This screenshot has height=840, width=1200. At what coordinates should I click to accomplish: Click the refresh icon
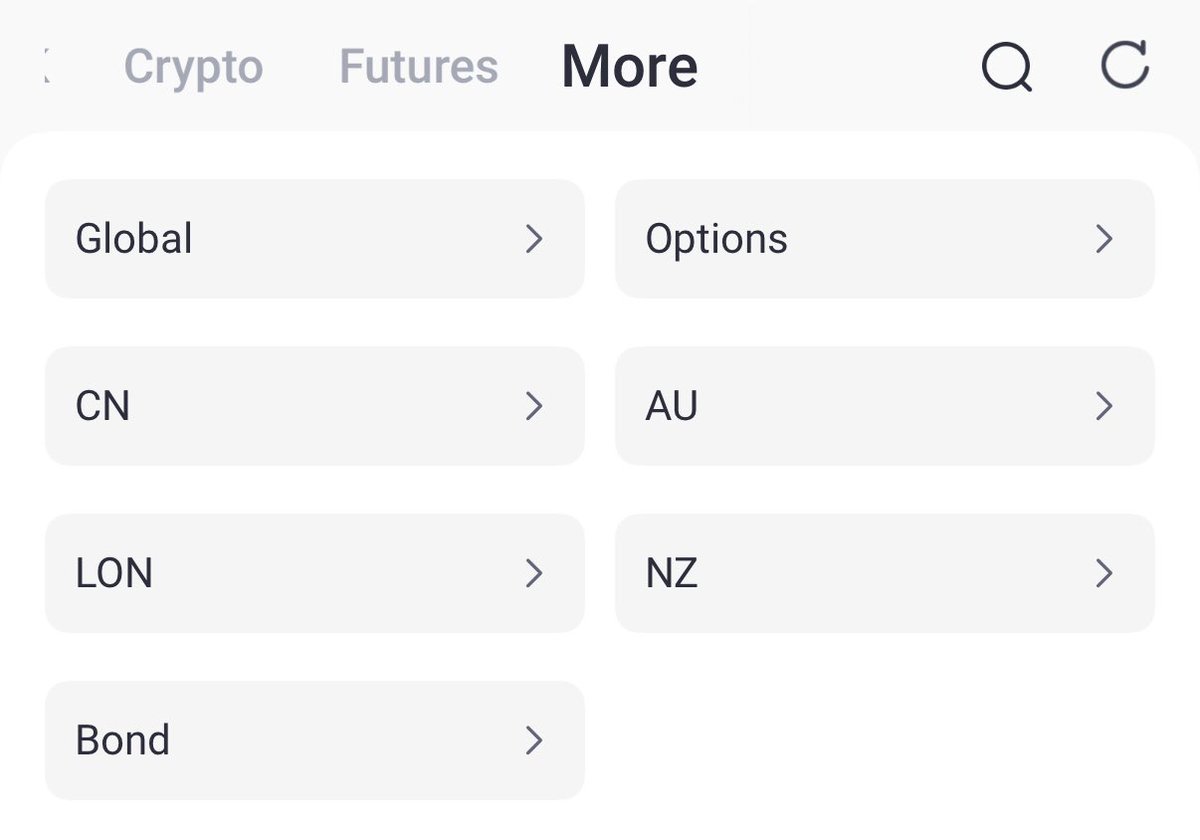(x=1124, y=66)
